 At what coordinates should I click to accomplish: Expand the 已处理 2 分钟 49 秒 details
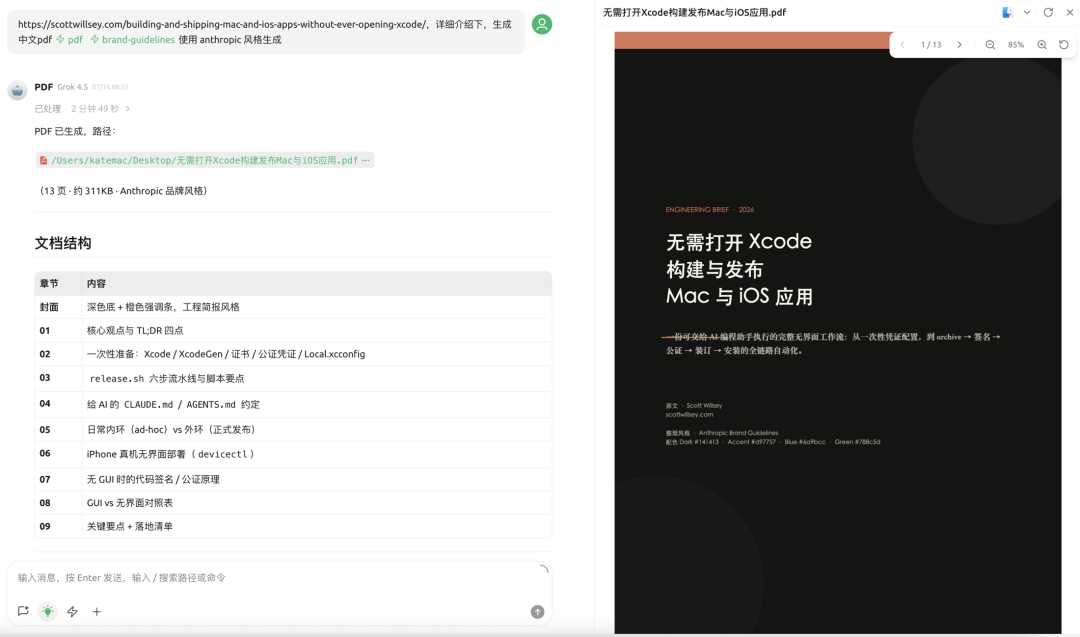coord(83,109)
